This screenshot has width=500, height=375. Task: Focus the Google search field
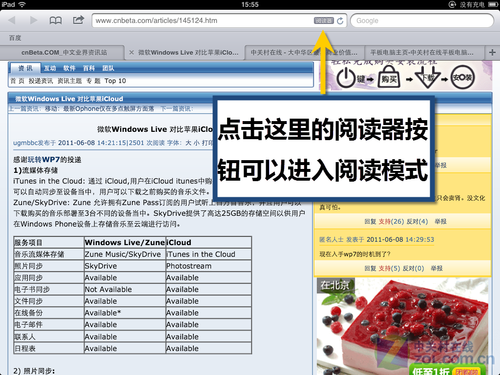coord(422,21)
